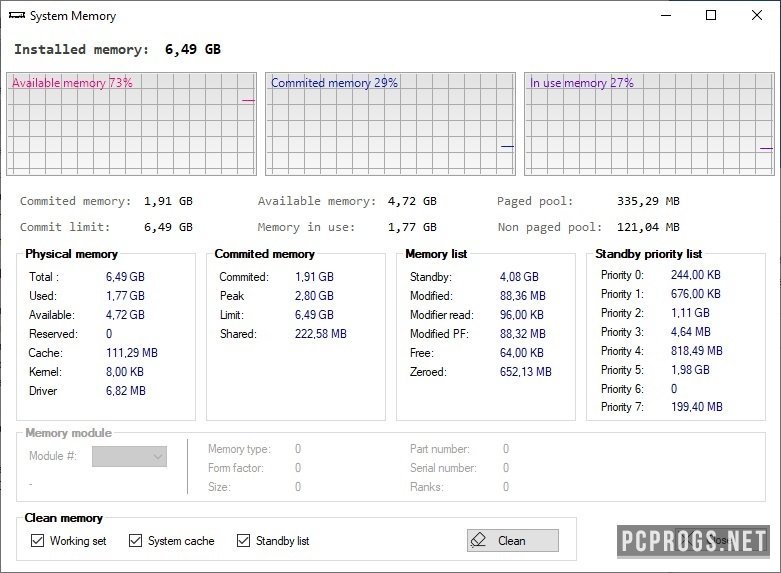Click Priority 0 value 244,00 KB
781x573 pixels.
tap(695, 275)
